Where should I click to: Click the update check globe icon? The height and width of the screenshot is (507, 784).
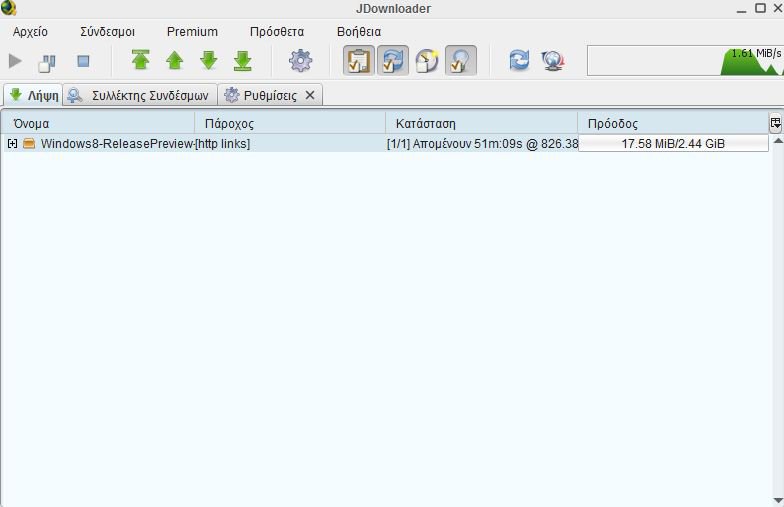[x=553, y=60]
